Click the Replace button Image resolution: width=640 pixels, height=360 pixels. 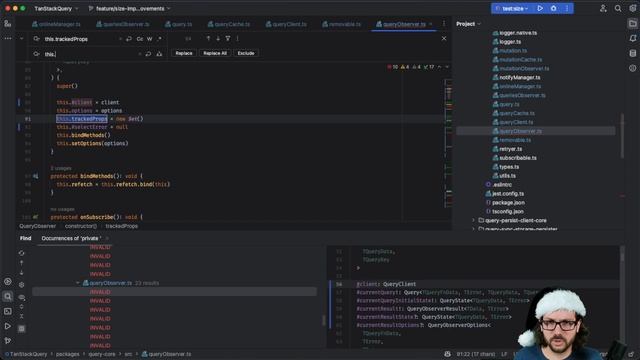184,53
